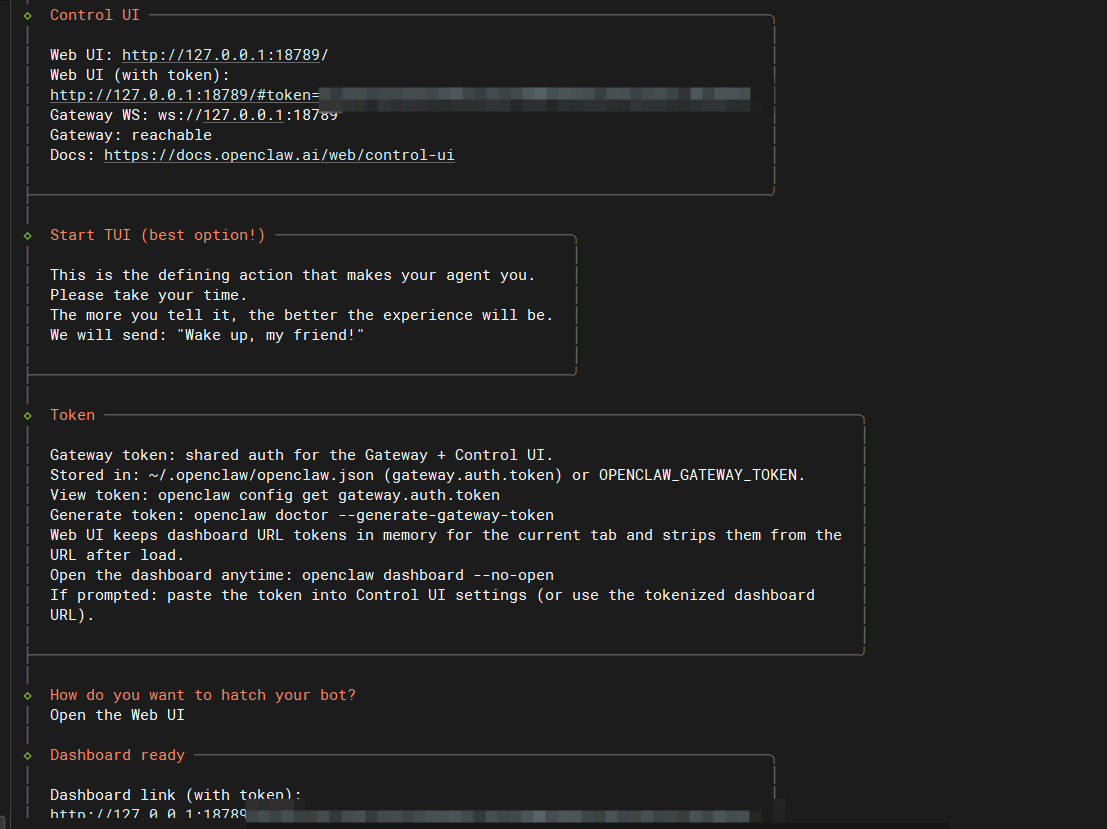1107x829 pixels.
Task: Click the diamond marker beside Start TUI
Action: pyautogui.click(x=28, y=236)
